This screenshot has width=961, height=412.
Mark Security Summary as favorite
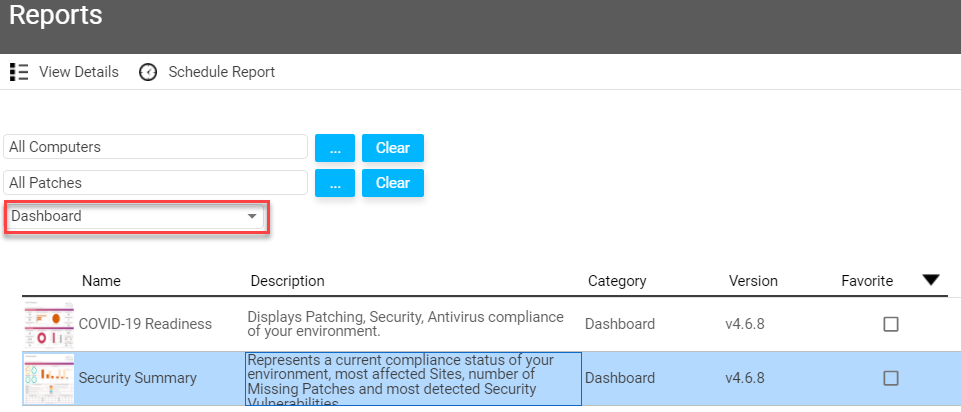pyautogui.click(x=891, y=378)
